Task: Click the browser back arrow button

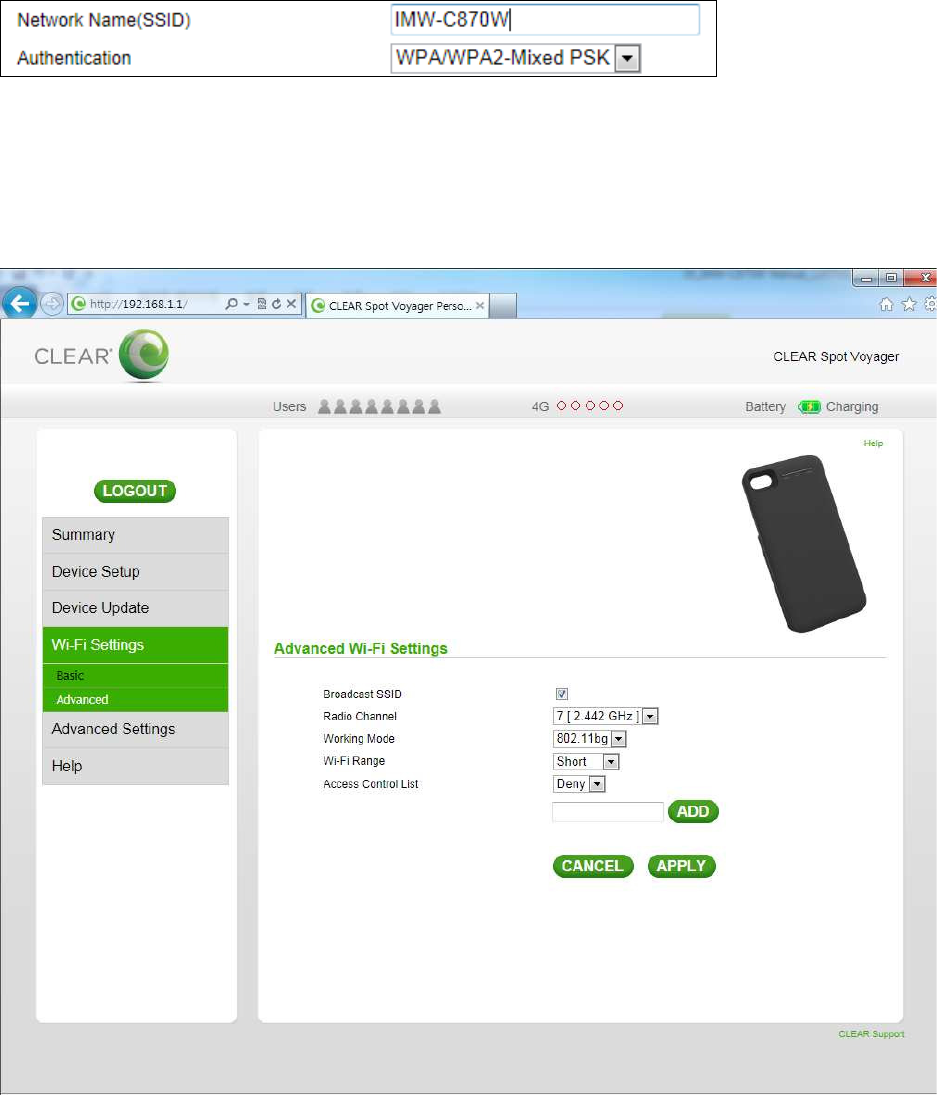Action: tap(19, 304)
